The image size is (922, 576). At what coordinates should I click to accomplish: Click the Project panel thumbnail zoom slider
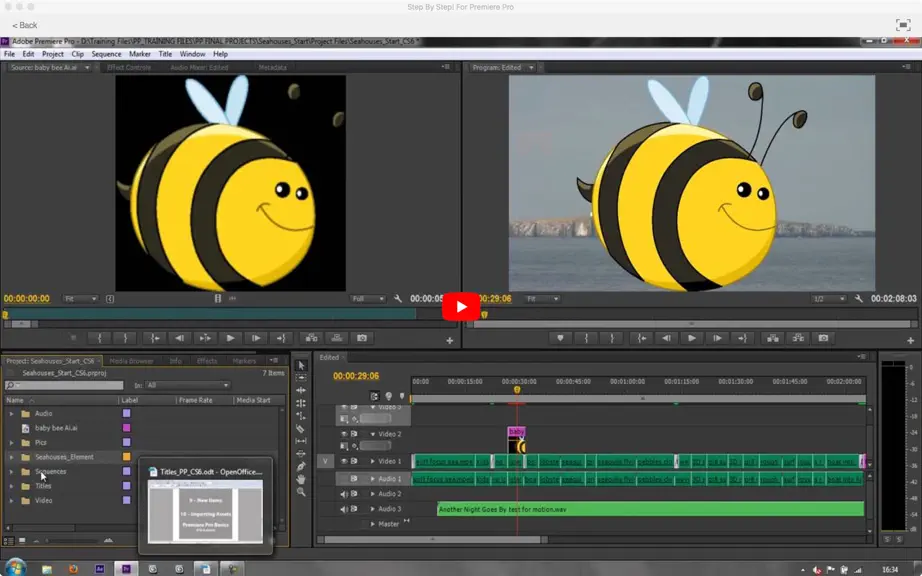[x=74, y=541]
